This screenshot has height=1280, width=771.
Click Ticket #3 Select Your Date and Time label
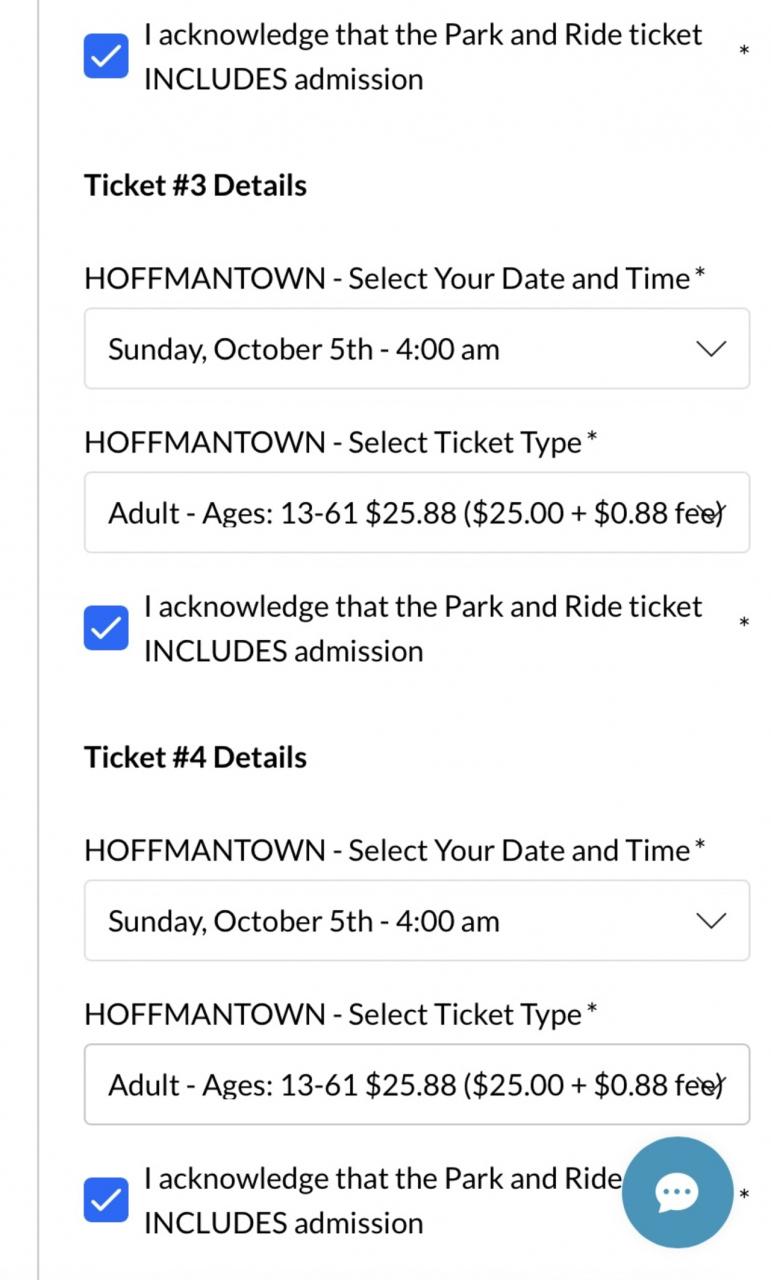395,278
